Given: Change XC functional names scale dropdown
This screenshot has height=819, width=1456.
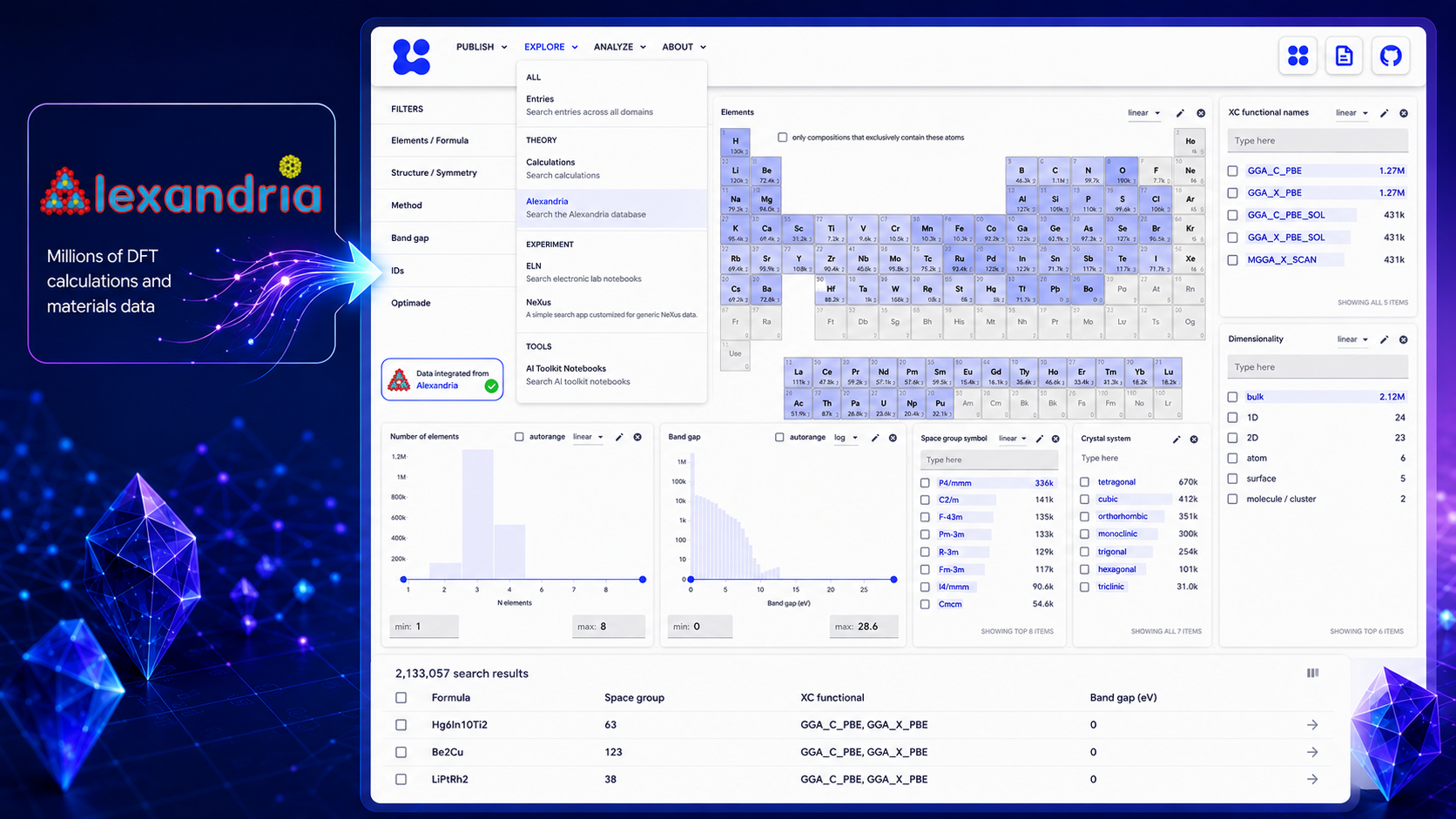Looking at the screenshot, I should pyautogui.click(x=1352, y=113).
